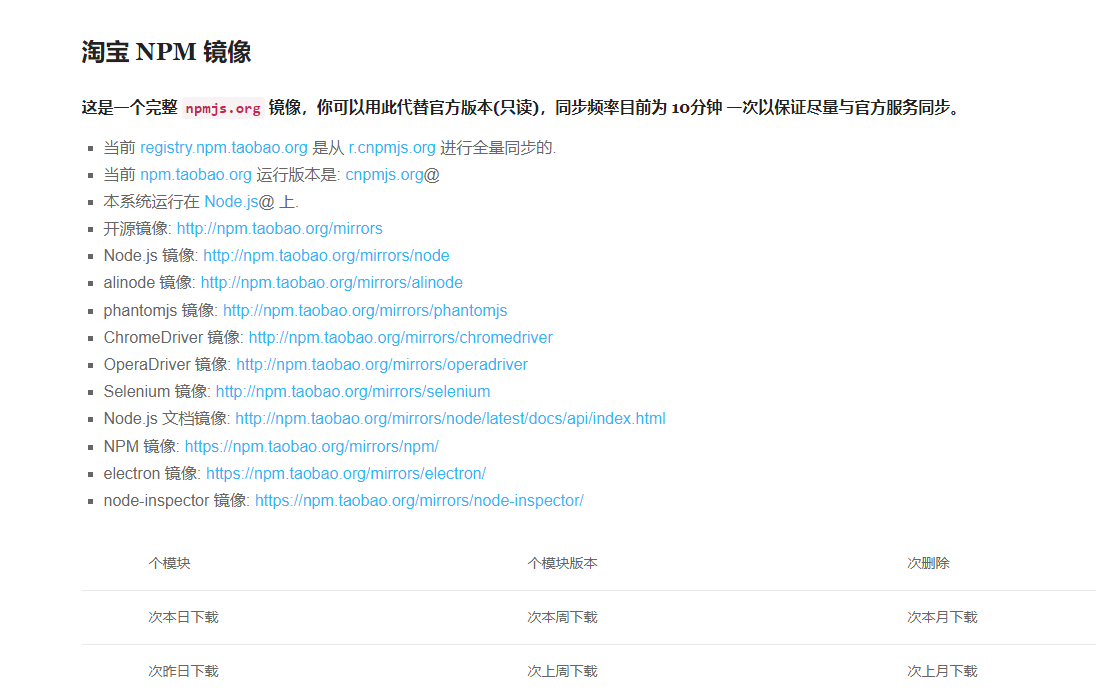The height and width of the screenshot is (692, 1096).
Task: Visit the OperaDriver mirror link
Action: (382, 365)
